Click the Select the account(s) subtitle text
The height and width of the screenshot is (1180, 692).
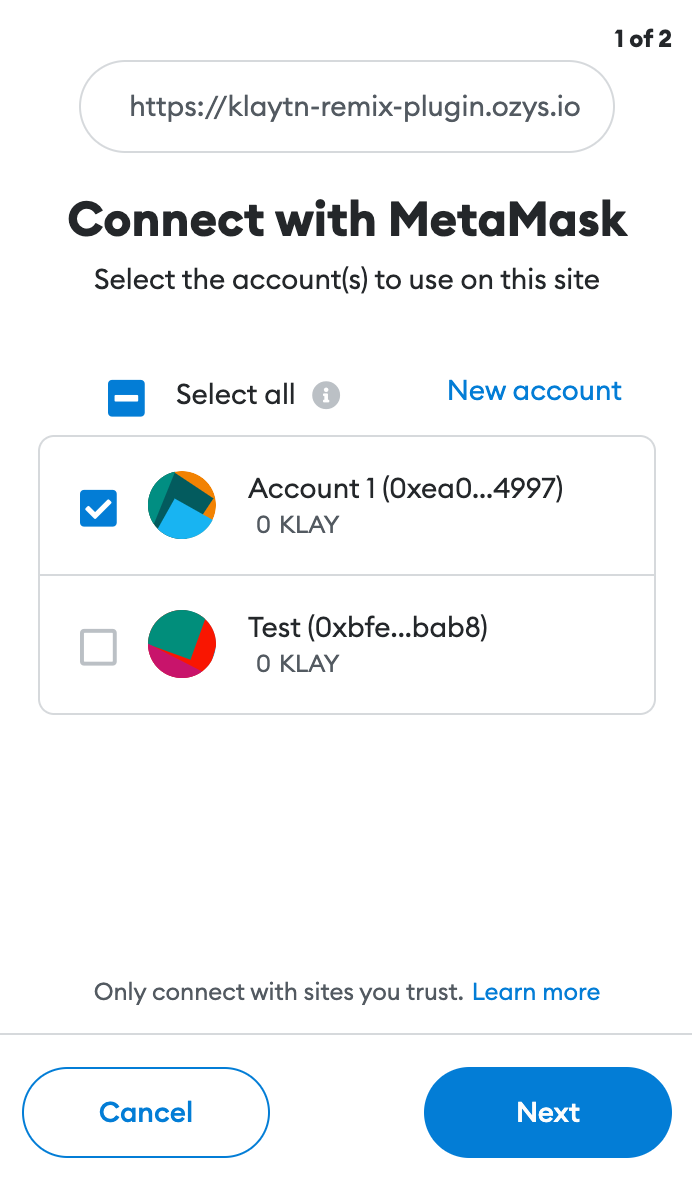tap(347, 280)
